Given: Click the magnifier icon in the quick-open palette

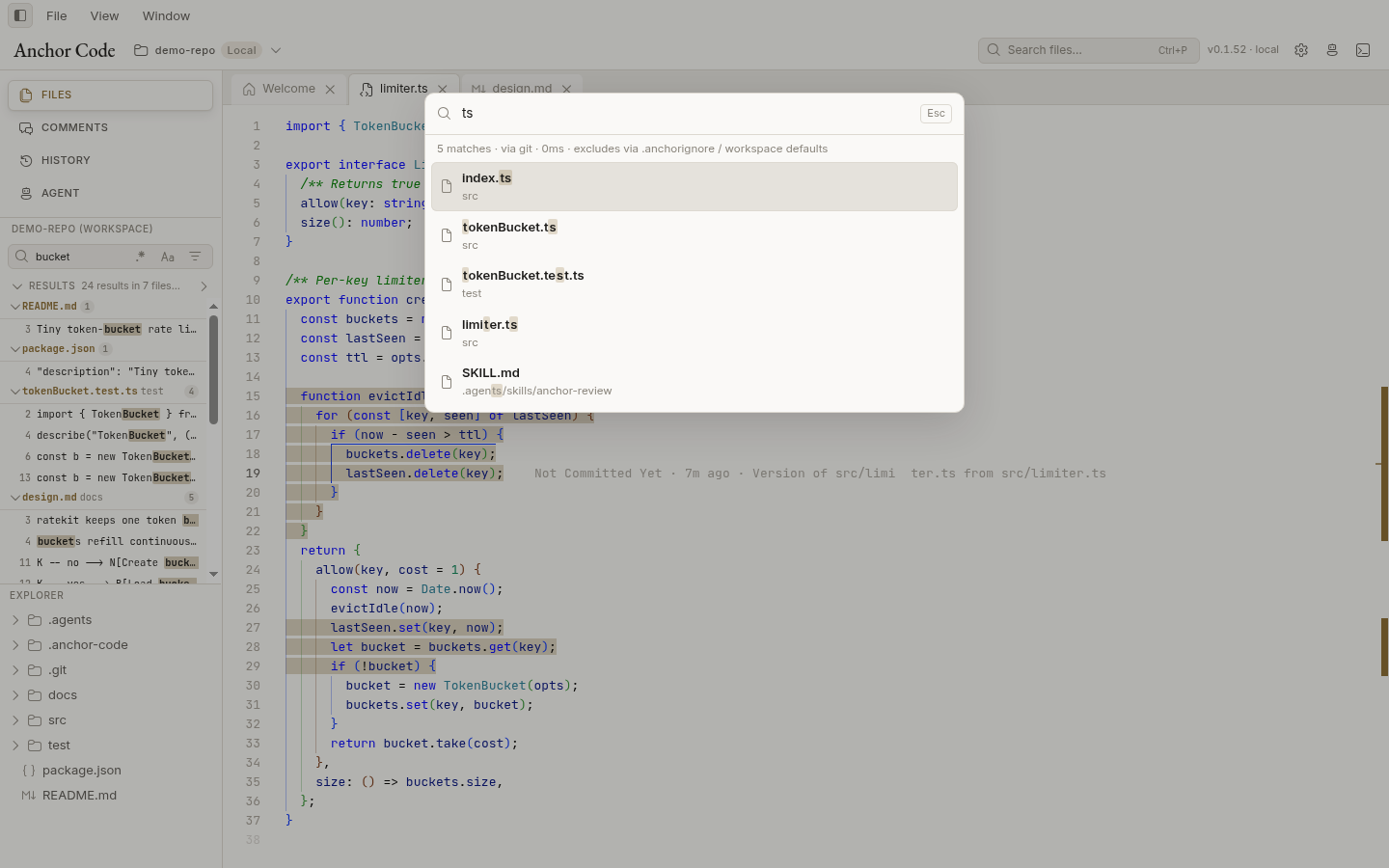Looking at the screenshot, I should pos(445,114).
